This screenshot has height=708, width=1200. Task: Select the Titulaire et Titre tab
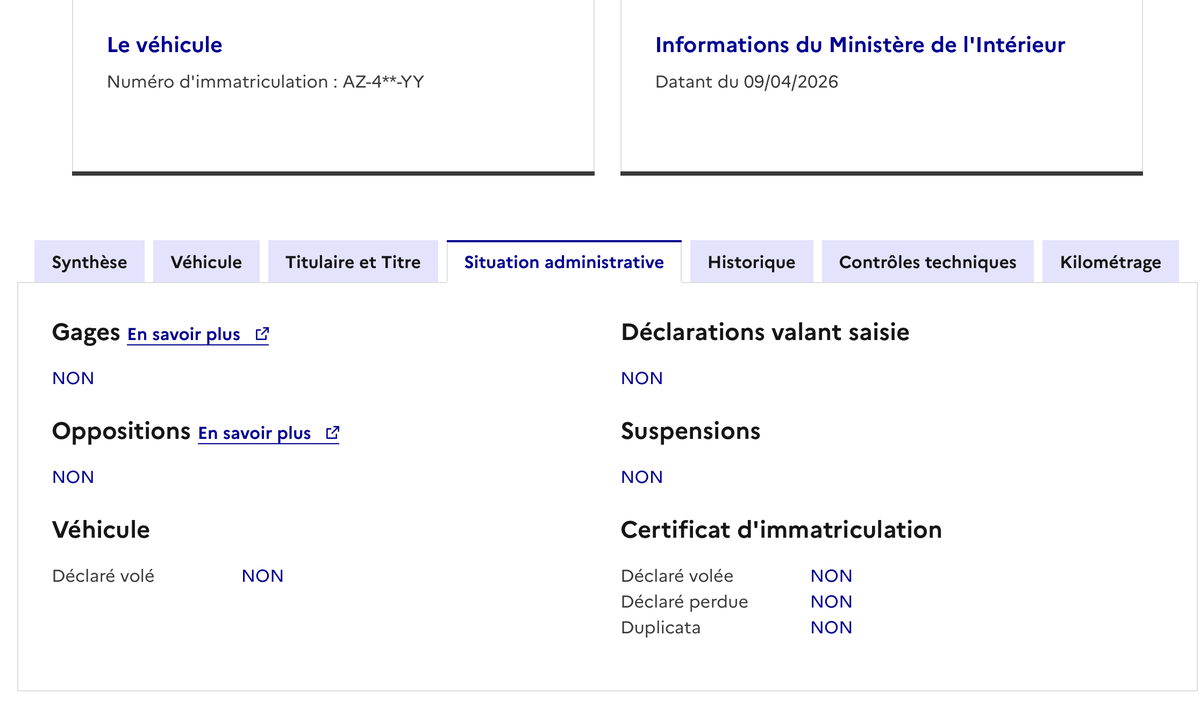point(353,262)
